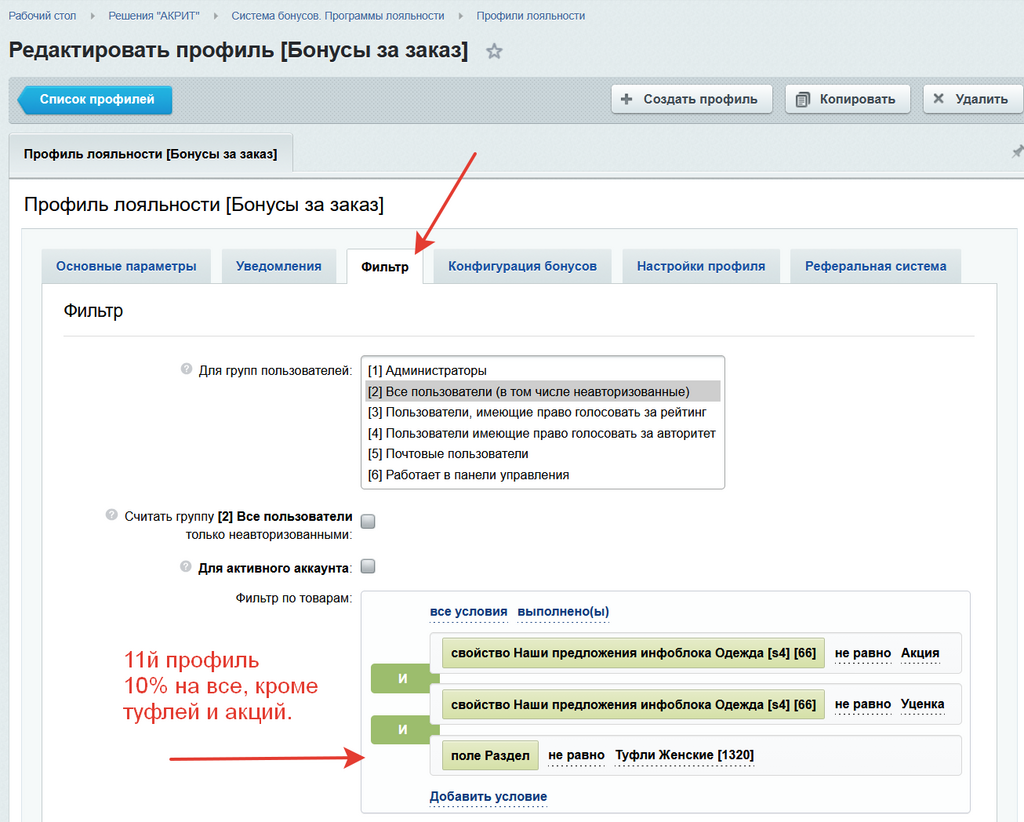Open 'Профили лояльности' breadcrumb link
Screen dimensions: 1024x822
coord(530,16)
